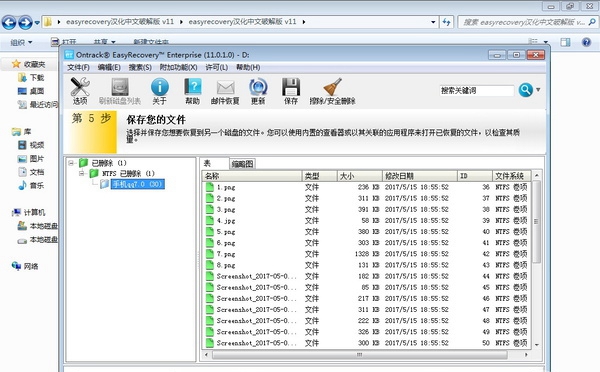Sort by the 修改日期 column header
This screenshot has height=372, width=600.
pos(420,176)
